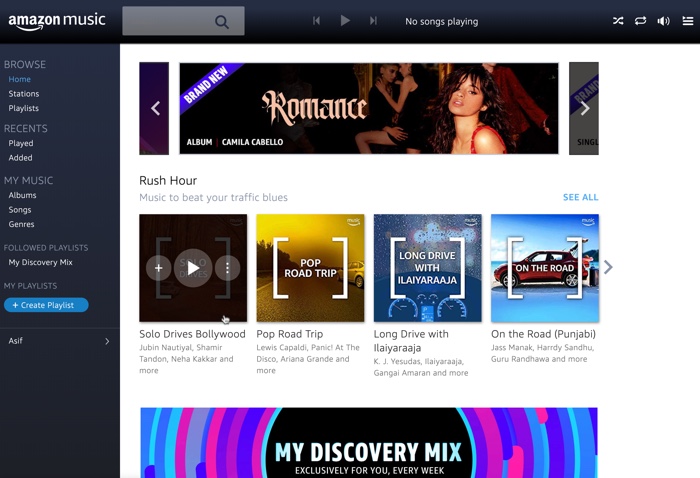Click the Pop Road Trip title
700x478 pixels.
click(290, 334)
